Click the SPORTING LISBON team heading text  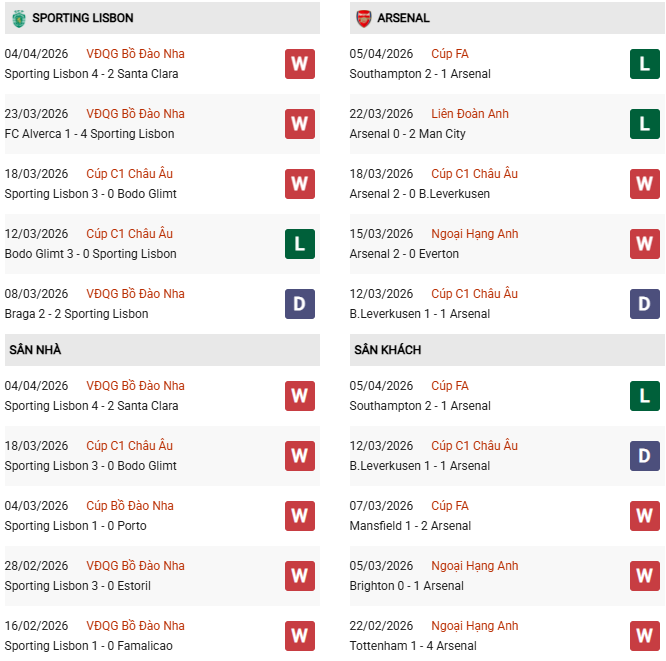coord(83,18)
